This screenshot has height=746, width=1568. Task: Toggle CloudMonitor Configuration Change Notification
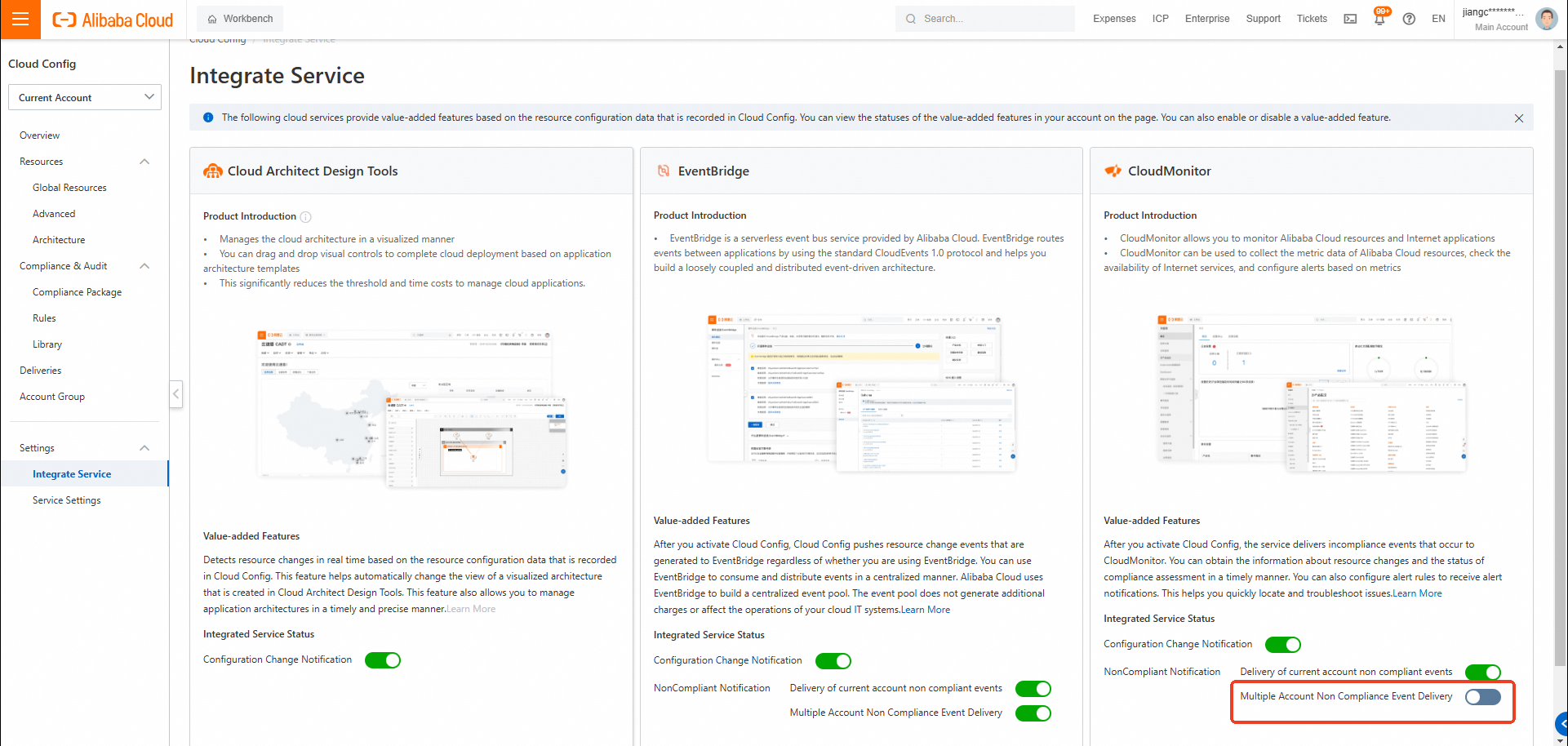[x=1283, y=645]
